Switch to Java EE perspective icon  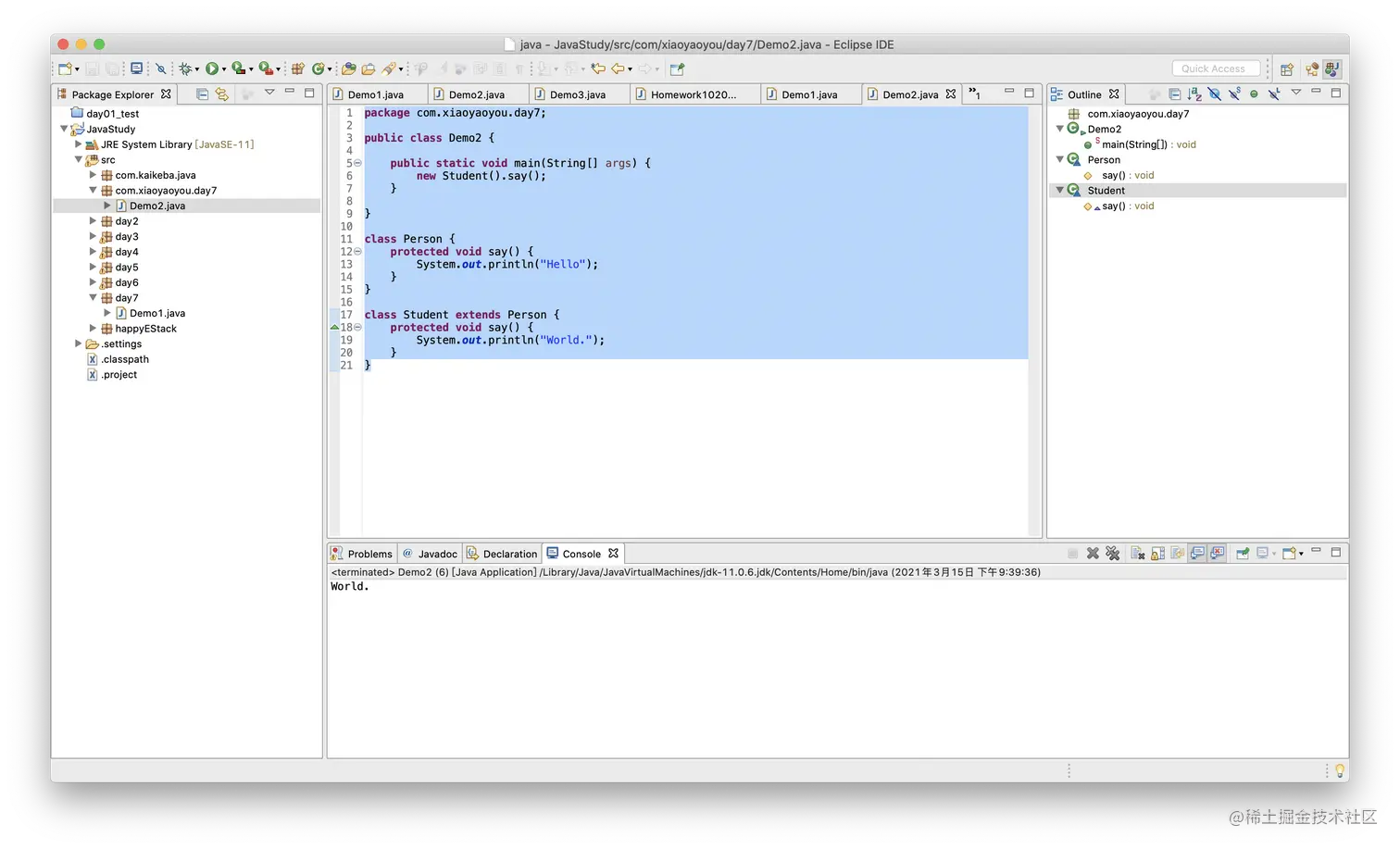click(1312, 69)
